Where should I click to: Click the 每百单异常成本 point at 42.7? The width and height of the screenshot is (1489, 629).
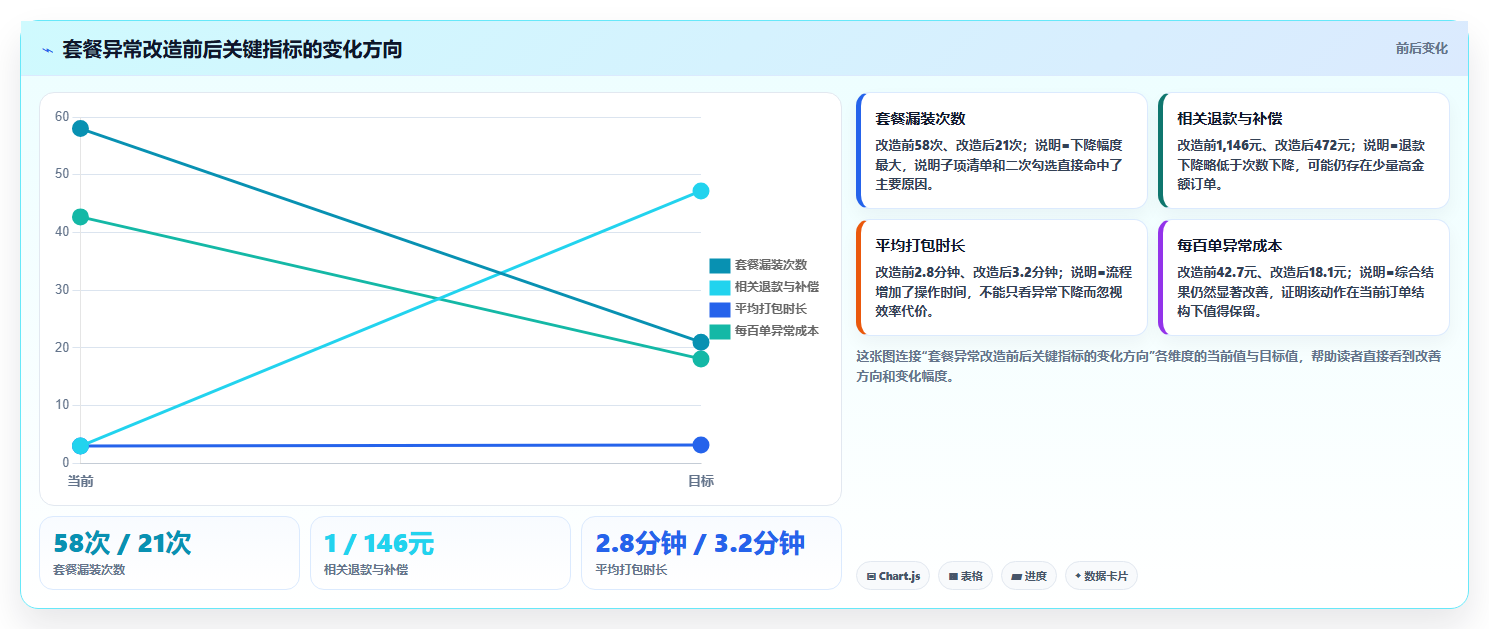tap(80, 217)
